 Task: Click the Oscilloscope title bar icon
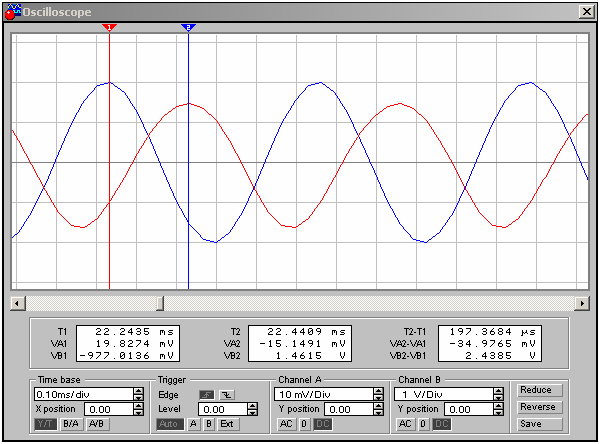[11, 10]
